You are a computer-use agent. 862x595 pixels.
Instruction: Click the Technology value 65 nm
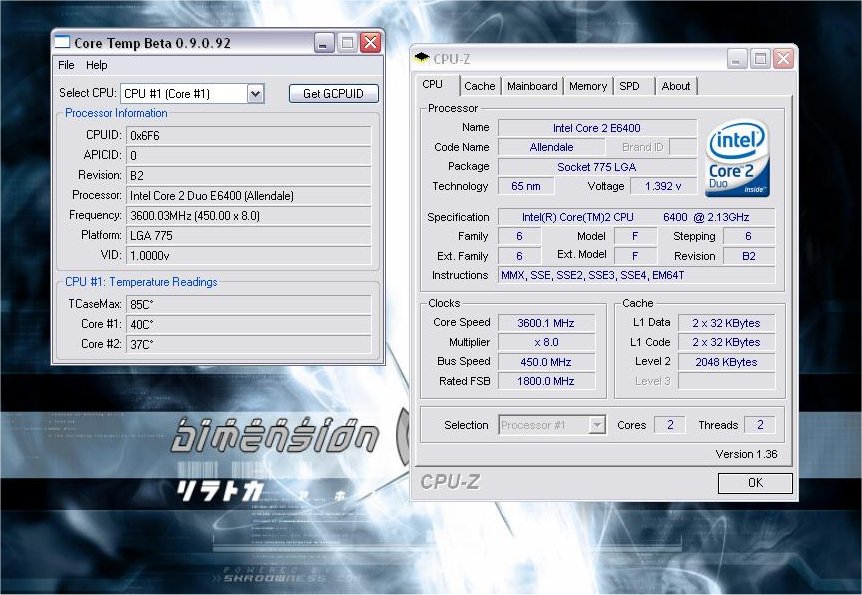pos(526,186)
